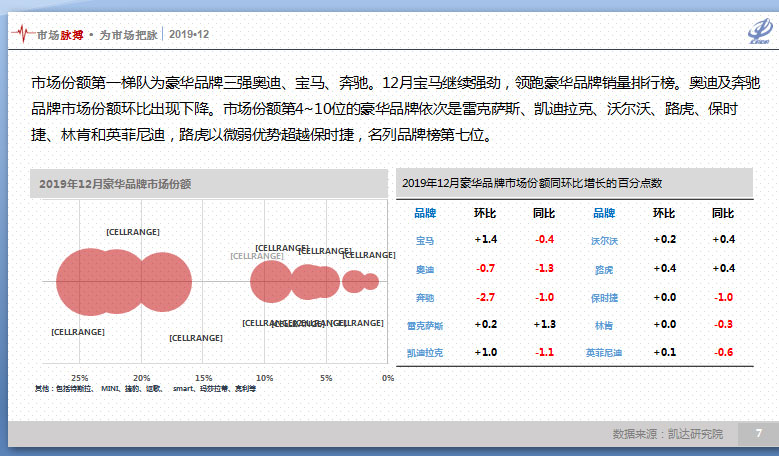Click the date label 2019•12

click(x=189, y=34)
